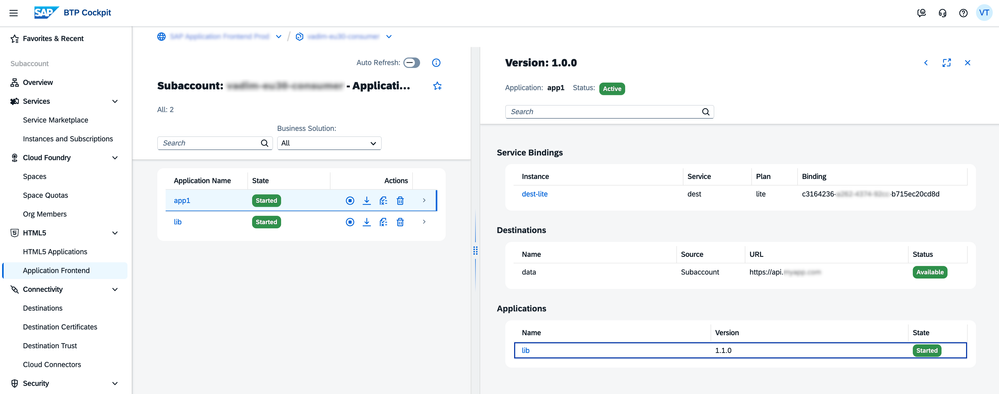Open the hamburger navigation menu
The width and height of the screenshot is (999, 394).
tap(14, 13)
